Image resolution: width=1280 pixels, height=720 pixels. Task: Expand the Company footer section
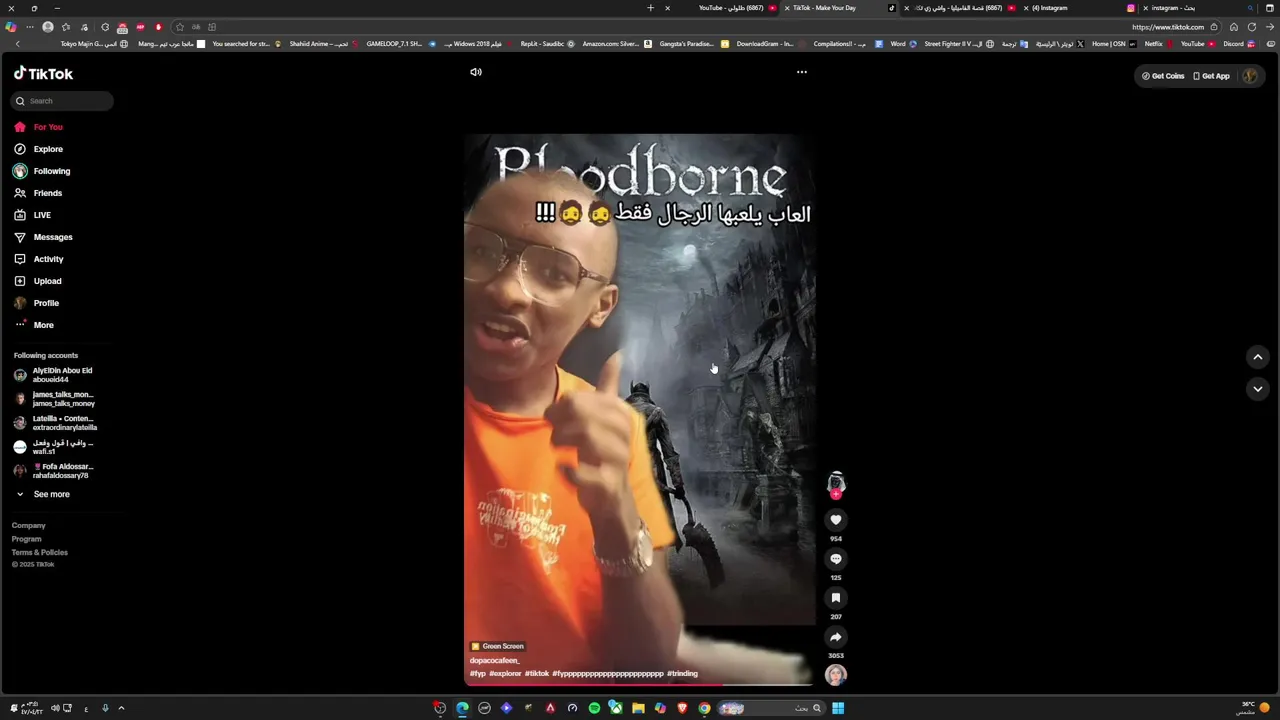[29, 525]
